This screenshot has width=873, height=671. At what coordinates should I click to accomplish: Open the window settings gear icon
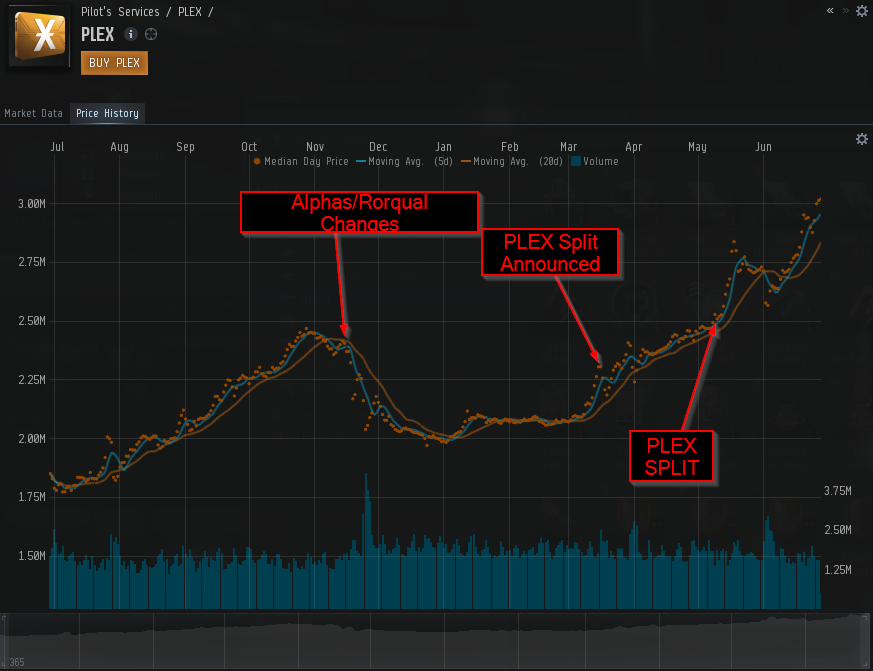click(x=862, y=11)
